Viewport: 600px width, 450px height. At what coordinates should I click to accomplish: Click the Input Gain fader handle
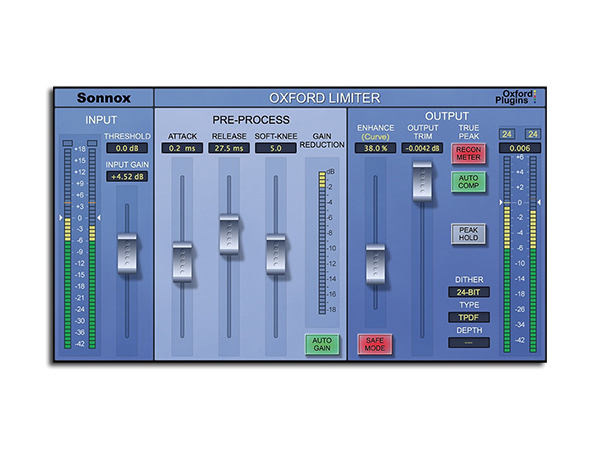(127, 253)
